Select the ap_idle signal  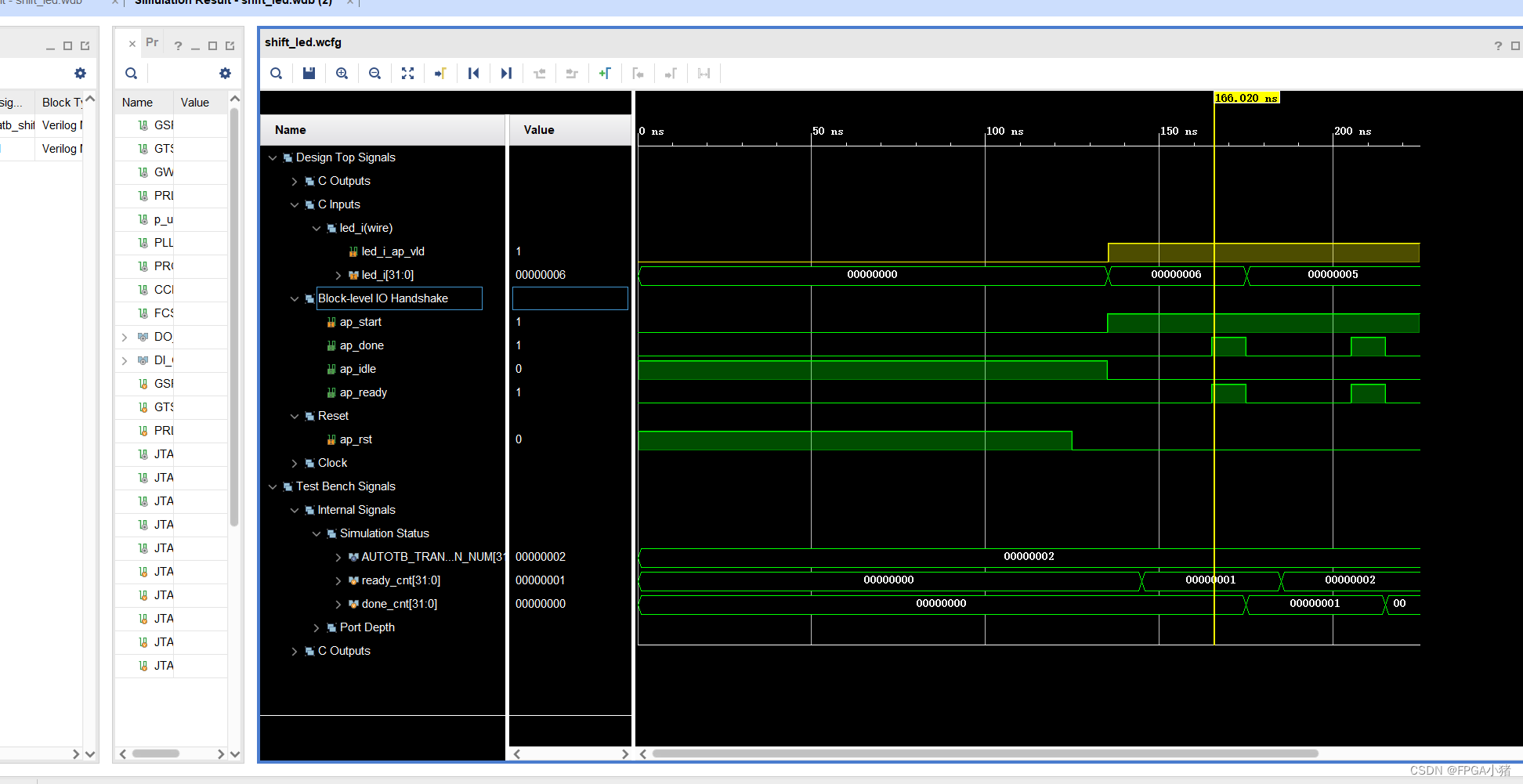tap(357, 369)
